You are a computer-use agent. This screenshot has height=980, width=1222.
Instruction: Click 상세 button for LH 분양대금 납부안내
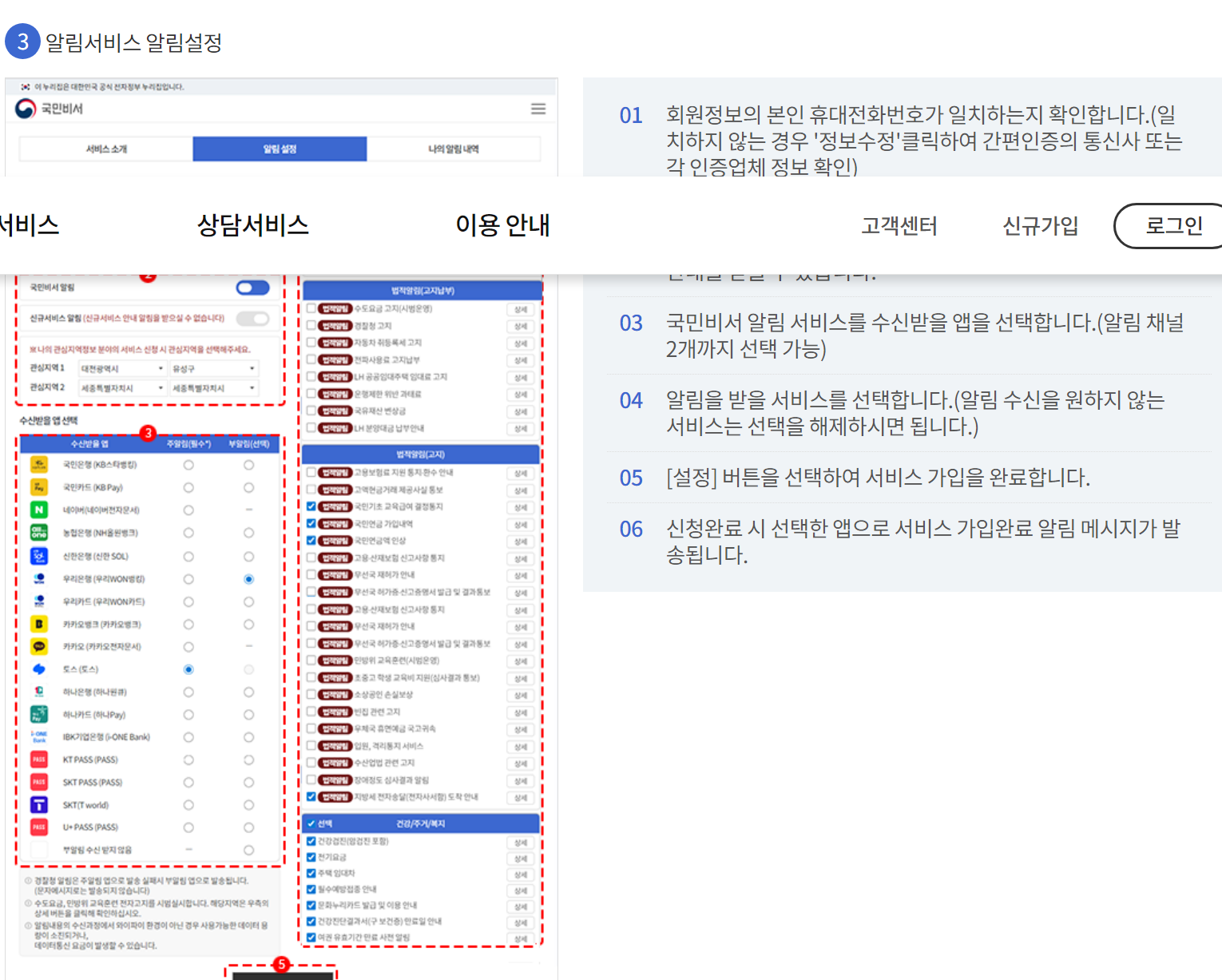(521, 429)
